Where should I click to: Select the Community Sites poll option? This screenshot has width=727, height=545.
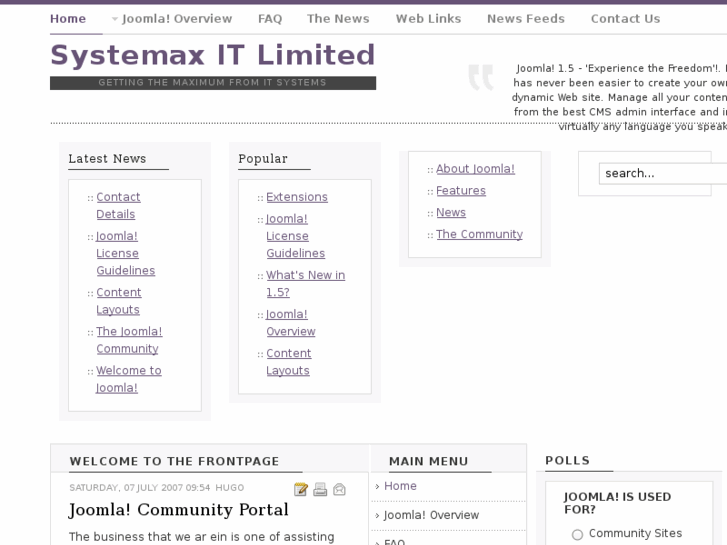(x=577, y=534)
